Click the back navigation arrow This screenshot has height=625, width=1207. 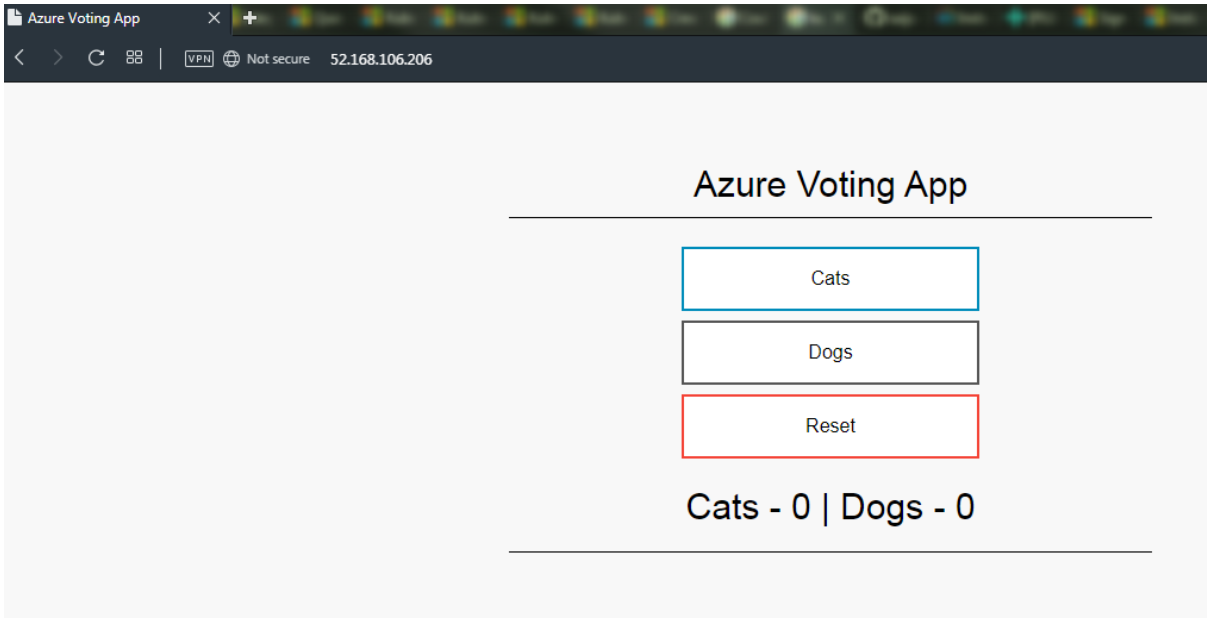pyautogui.click(x=17, y=59)
